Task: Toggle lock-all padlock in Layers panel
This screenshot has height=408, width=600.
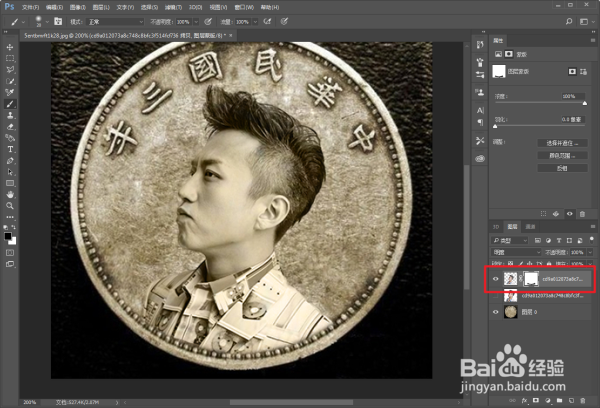Action: (549, 264)
